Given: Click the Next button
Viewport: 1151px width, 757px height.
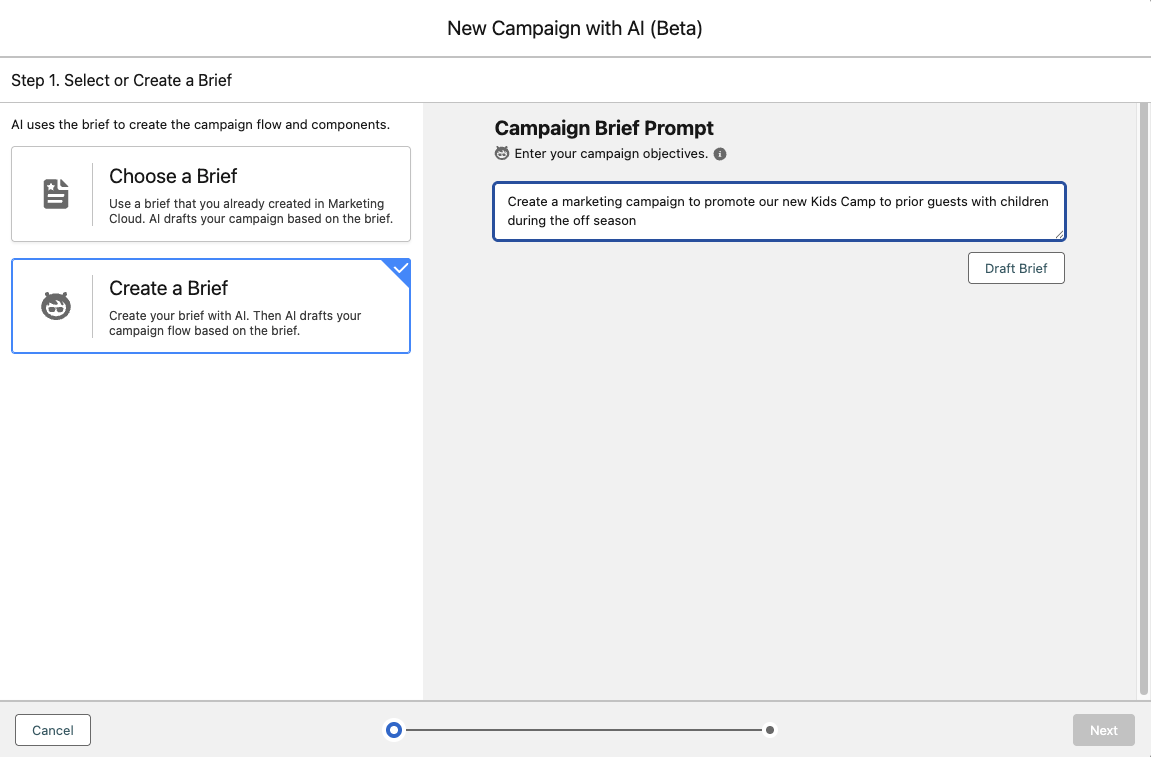Looking at the screenshot, I should pyautogui.click(x=1103, y=730).
